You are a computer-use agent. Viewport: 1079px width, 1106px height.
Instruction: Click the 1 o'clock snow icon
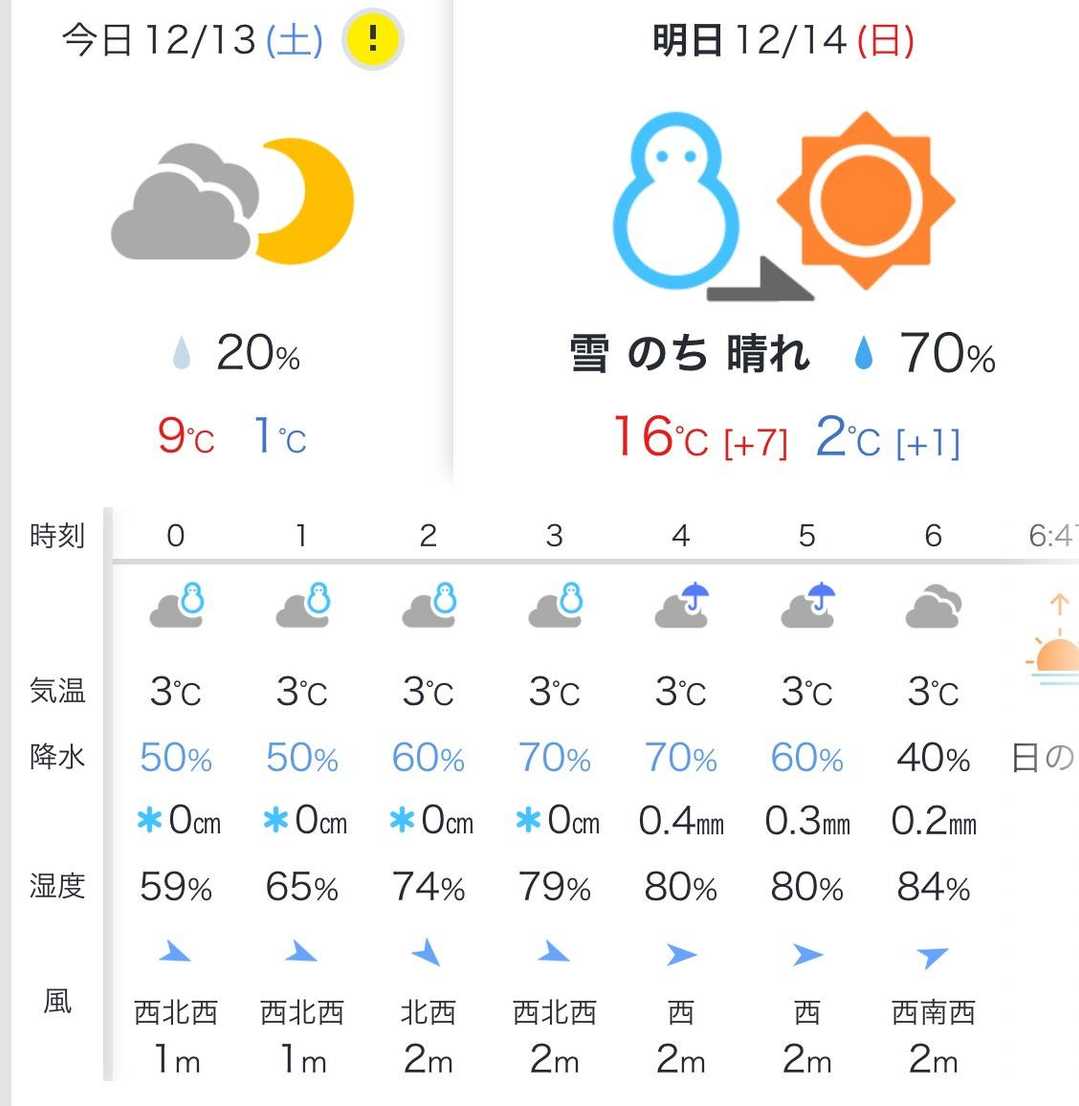(x=302, y=605)
